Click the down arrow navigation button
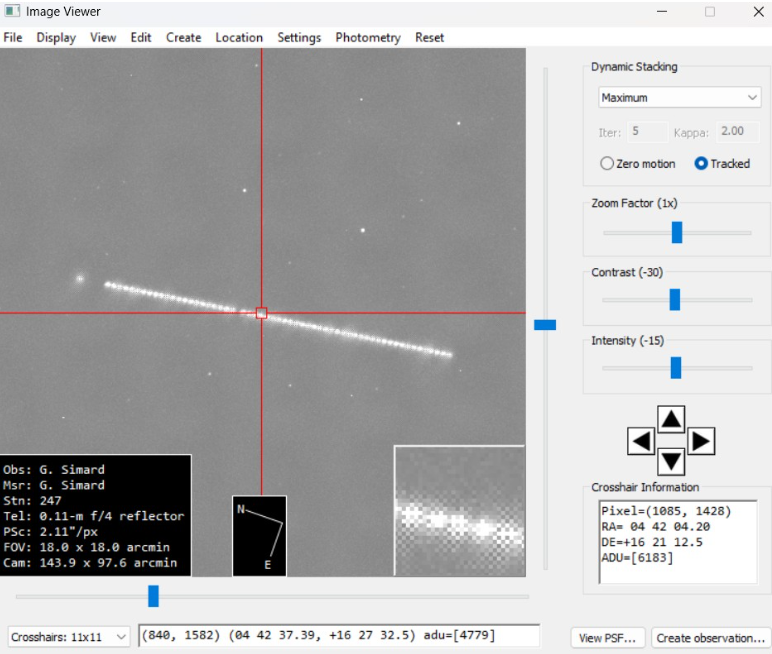Image resolution: width=772 pixels, height=654 pixels. click(671, 461)
